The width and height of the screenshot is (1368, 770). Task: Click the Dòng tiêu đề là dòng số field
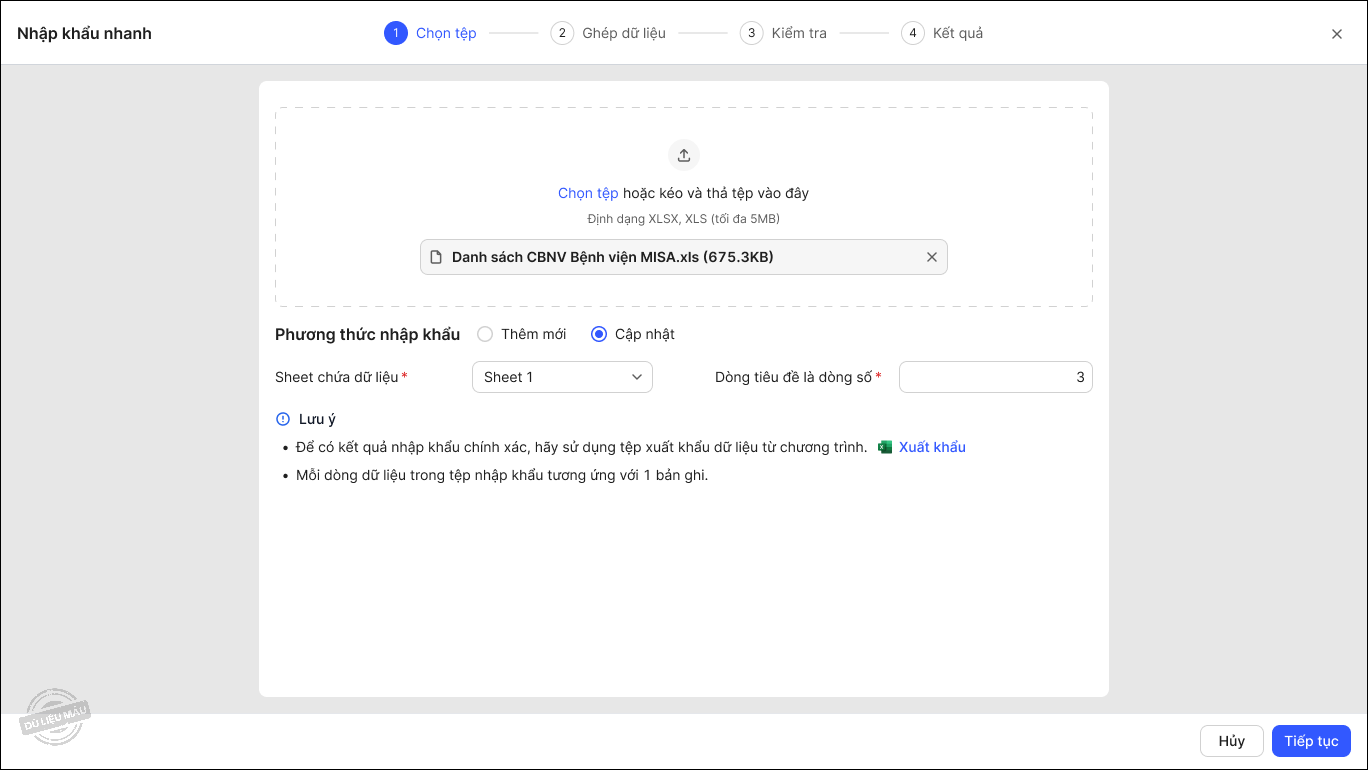coord(995,377)
